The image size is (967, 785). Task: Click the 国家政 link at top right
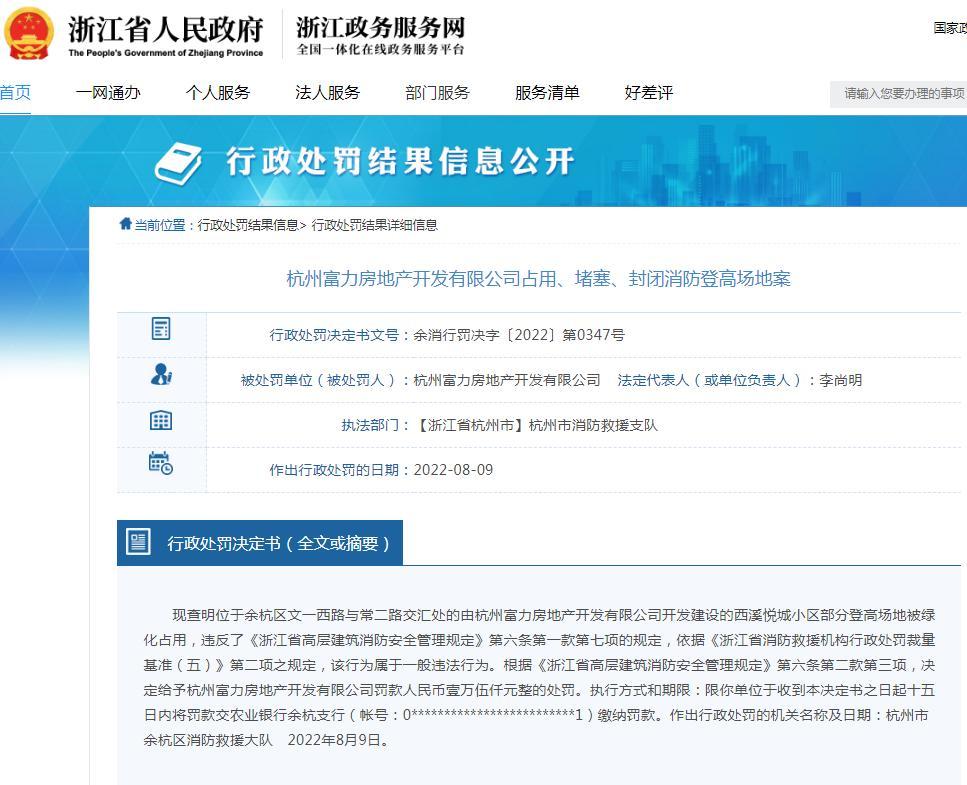(950, 28)
